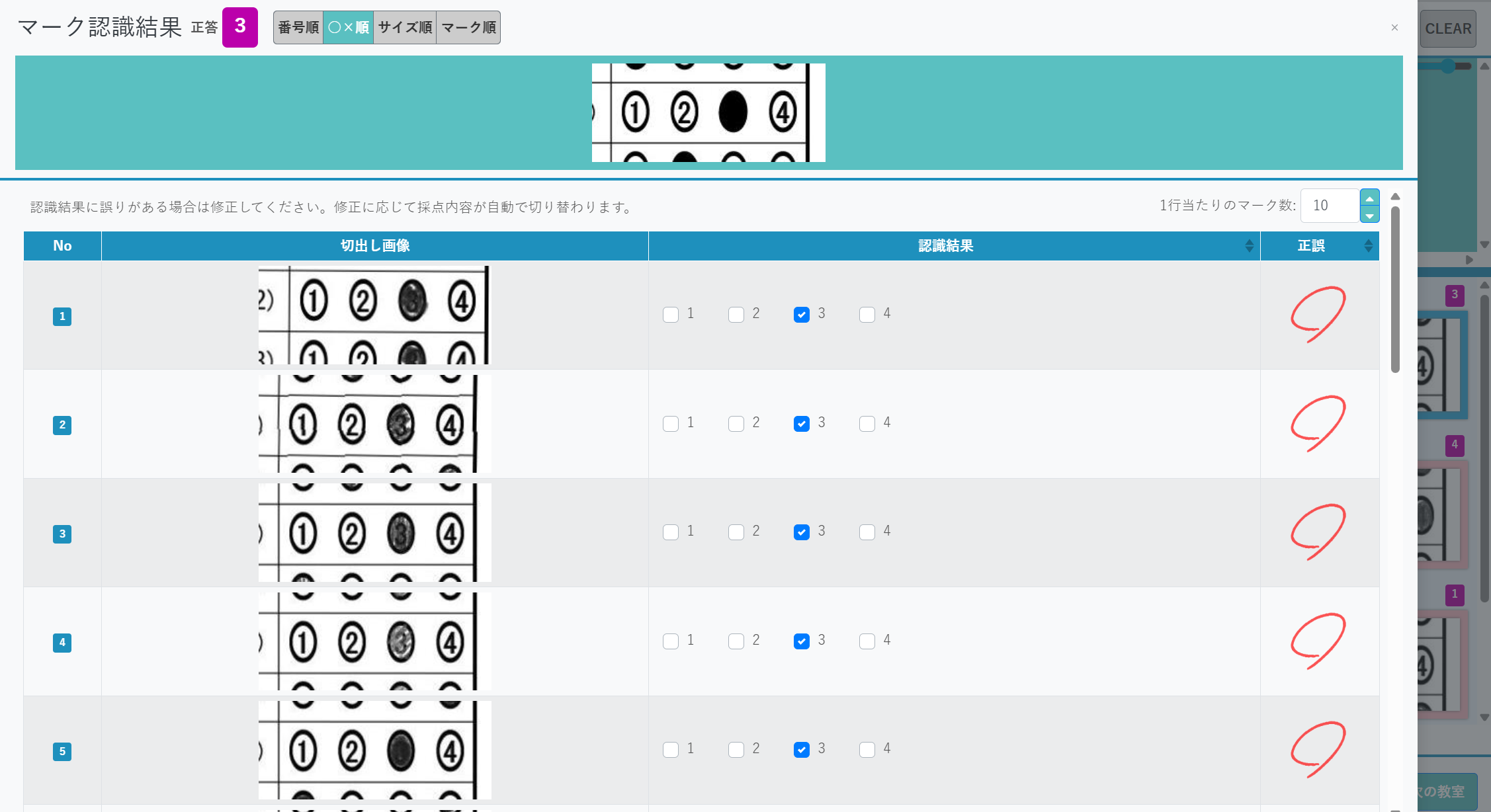1491x812 pixels.
Task: Switch to 番号順 sort tab
Action: (298, 27)
